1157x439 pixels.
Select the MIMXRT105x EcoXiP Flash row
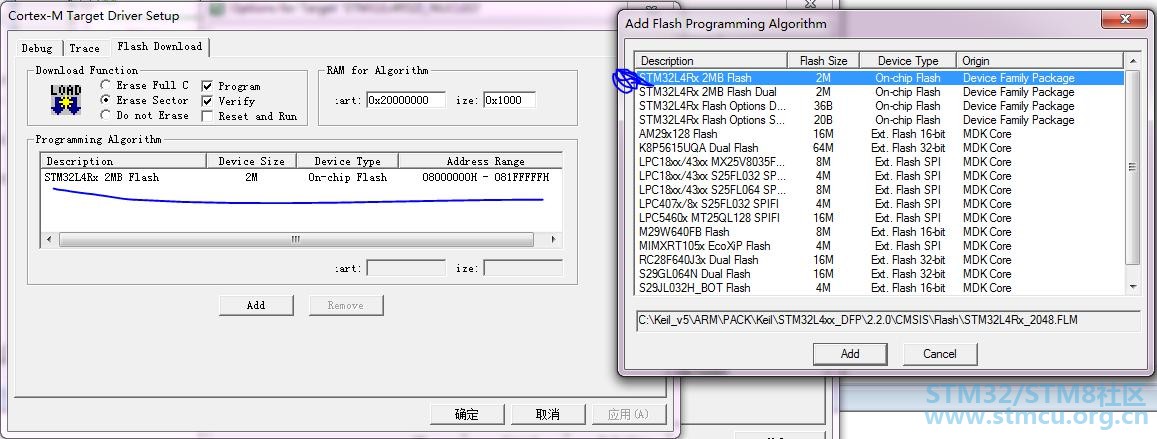pyautogui.click(x=880, y=246)
